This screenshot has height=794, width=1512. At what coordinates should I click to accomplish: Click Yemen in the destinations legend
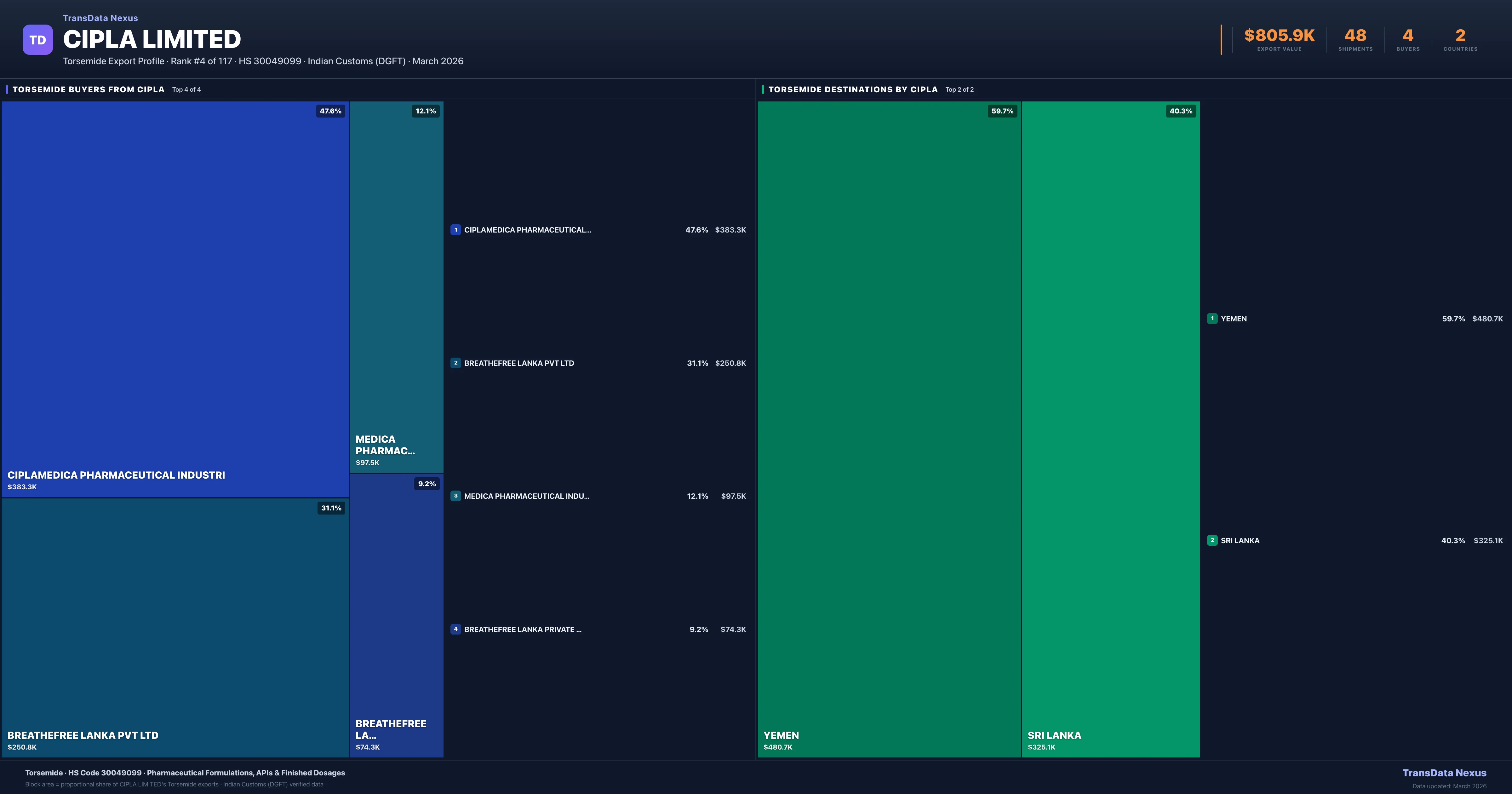pyautogui.click(x=1234, y=319)
